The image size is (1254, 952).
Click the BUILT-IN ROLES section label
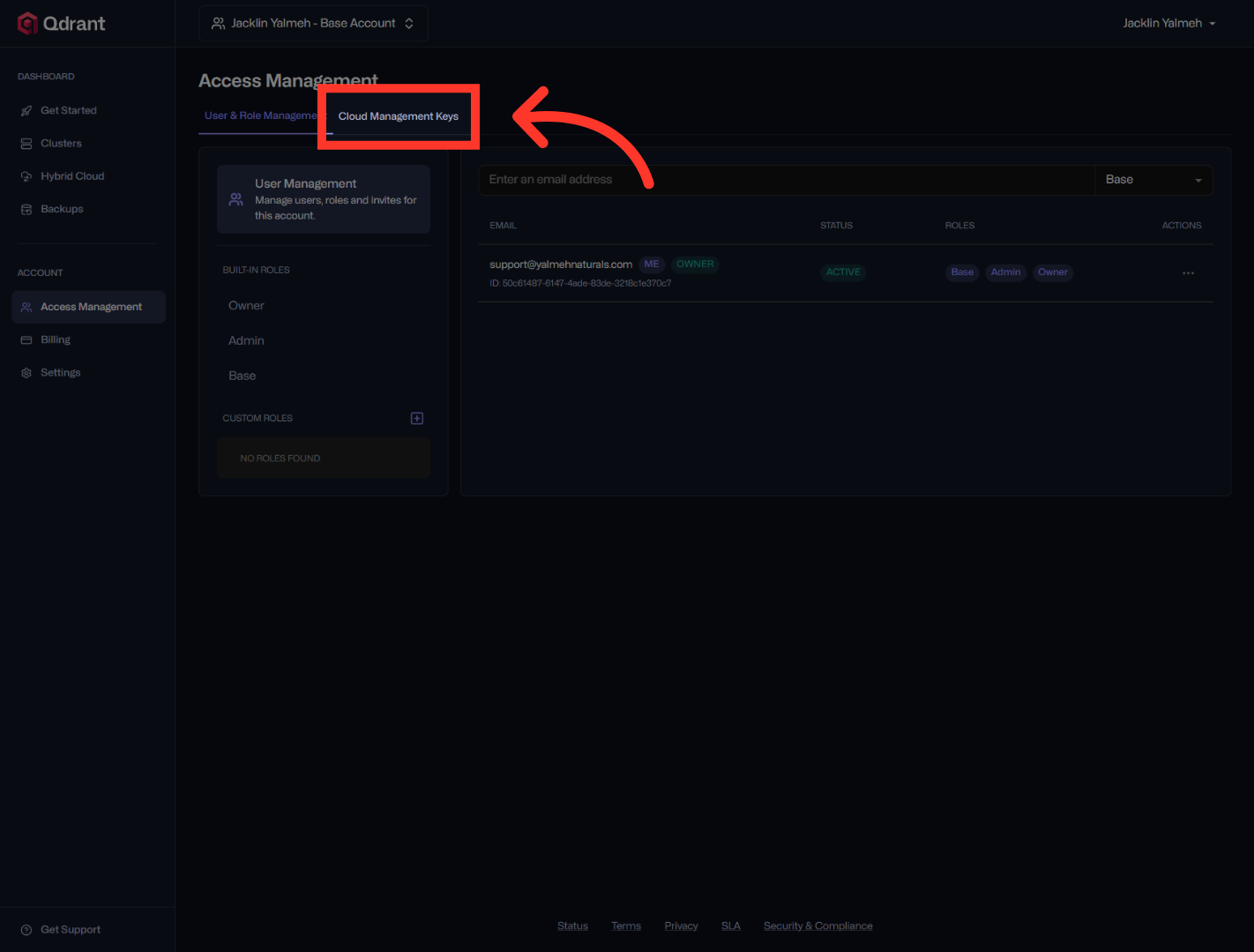click(x=256, y=270)
